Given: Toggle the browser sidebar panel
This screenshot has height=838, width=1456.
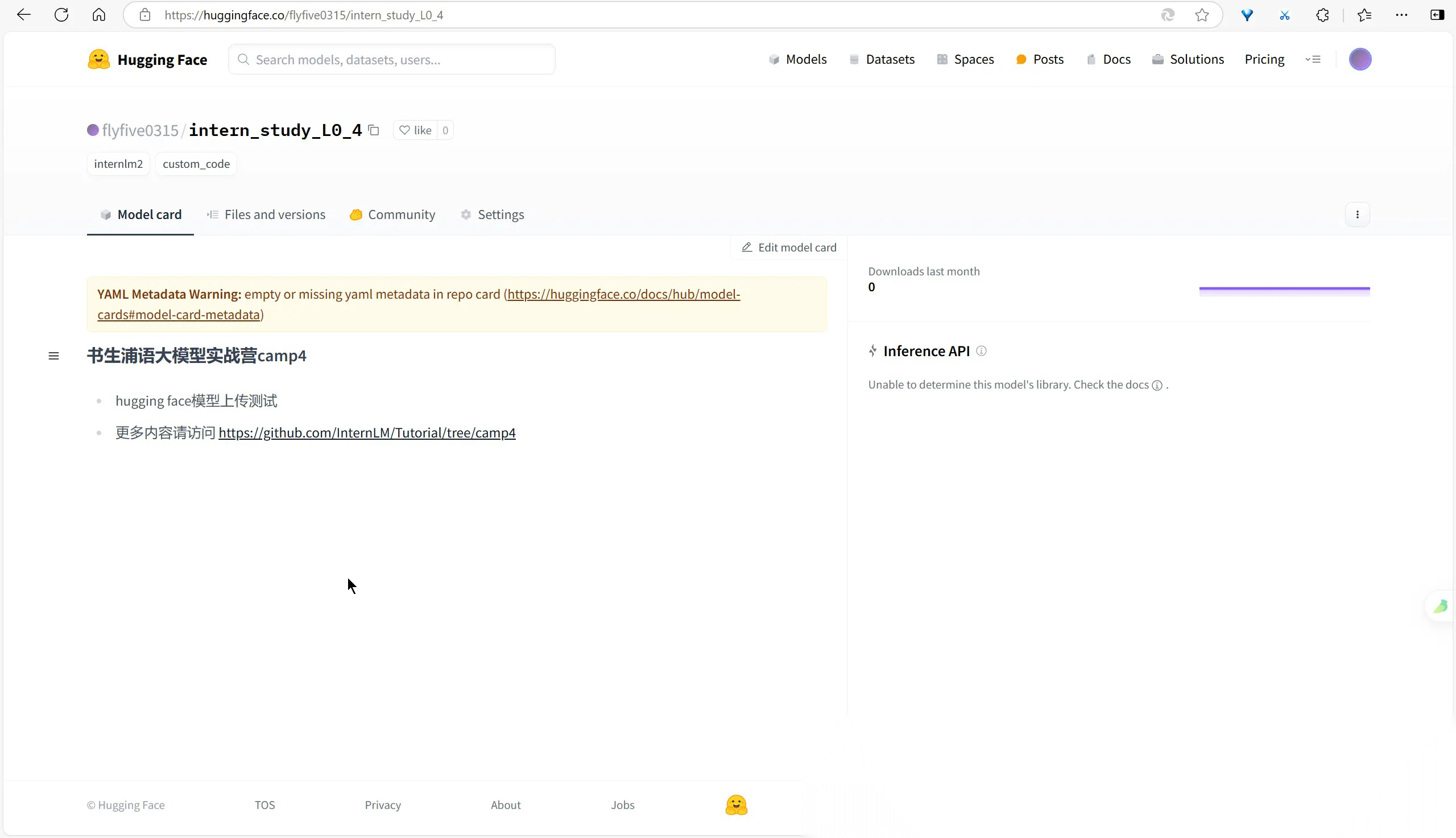Looking at the screenshot, I should pos(1437,15).
